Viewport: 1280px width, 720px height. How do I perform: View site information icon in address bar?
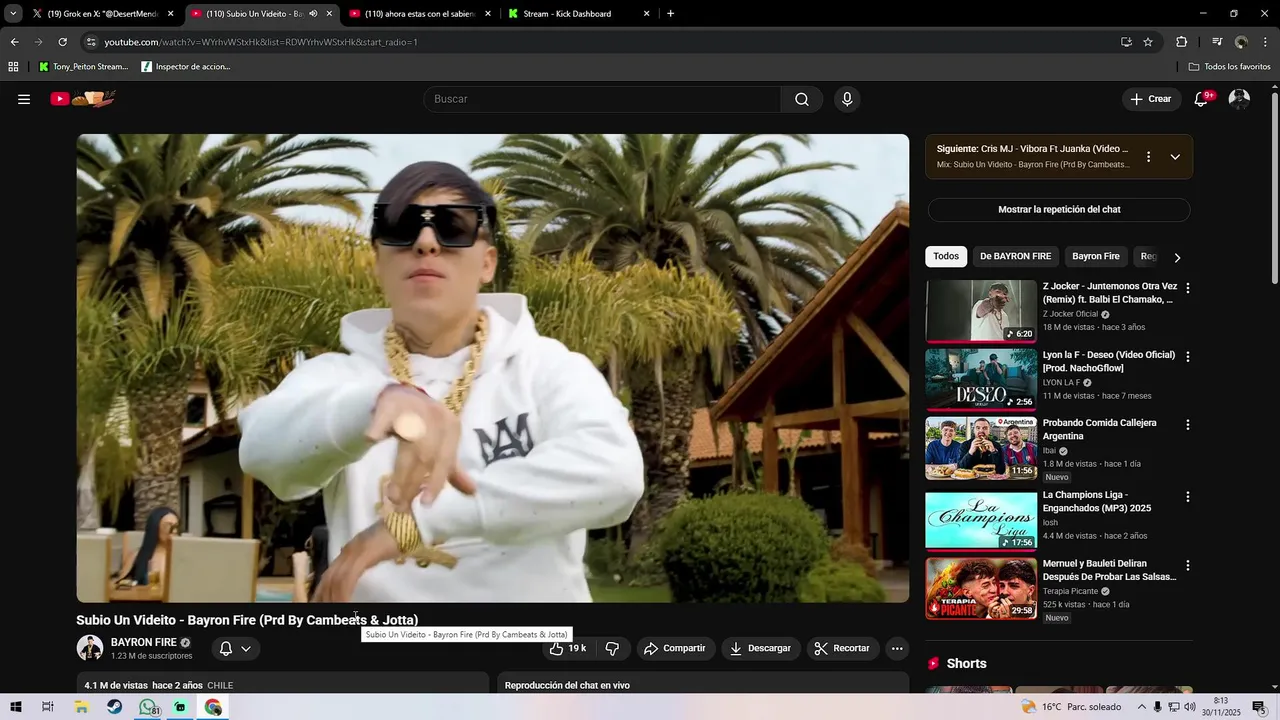point(91,42)
